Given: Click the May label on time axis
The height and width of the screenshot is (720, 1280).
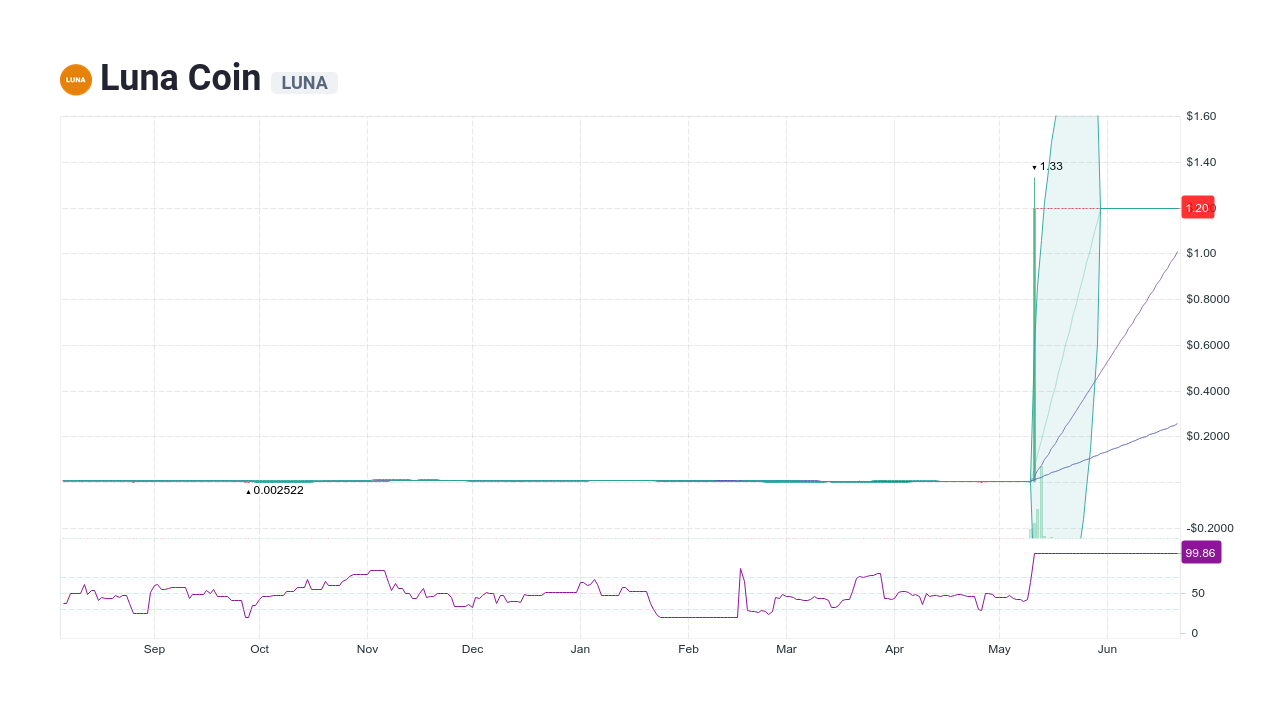Looking at the screenshot, I should [x=999, y=649].
